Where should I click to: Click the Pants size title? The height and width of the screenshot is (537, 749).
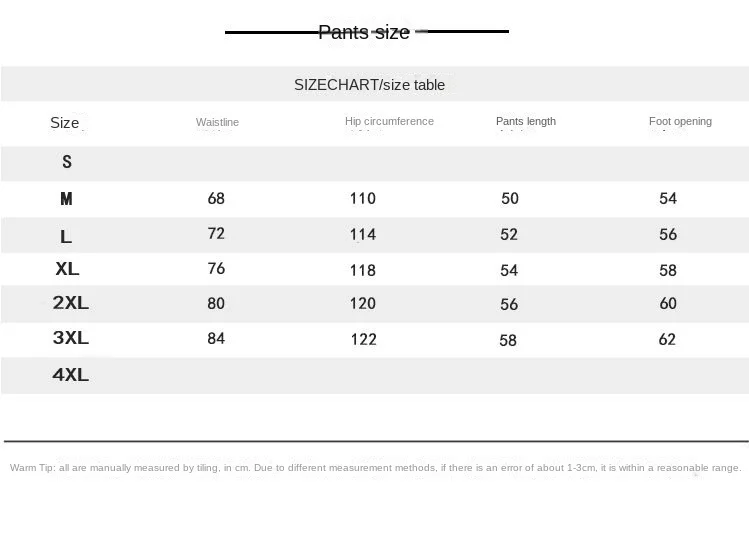pyautogui.click(x=364, y=32)
